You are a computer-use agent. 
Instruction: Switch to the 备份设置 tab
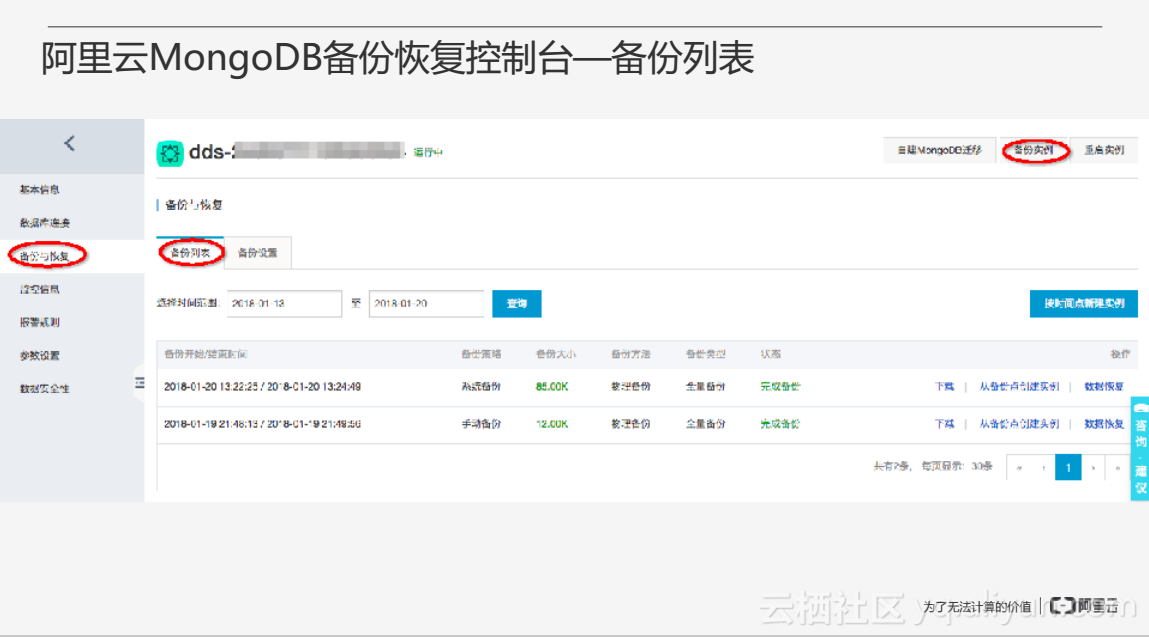coord(258,253)
